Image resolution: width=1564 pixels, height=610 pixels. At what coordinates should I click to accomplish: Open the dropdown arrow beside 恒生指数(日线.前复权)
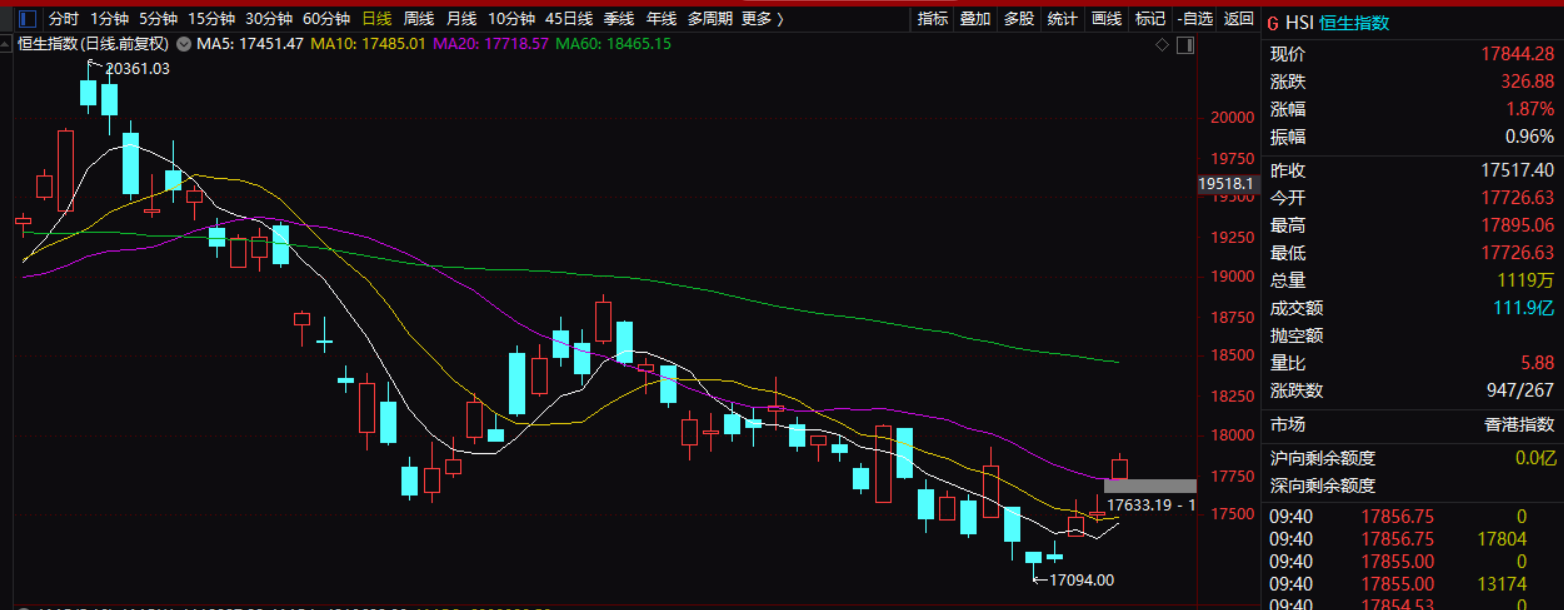(183, 44)
